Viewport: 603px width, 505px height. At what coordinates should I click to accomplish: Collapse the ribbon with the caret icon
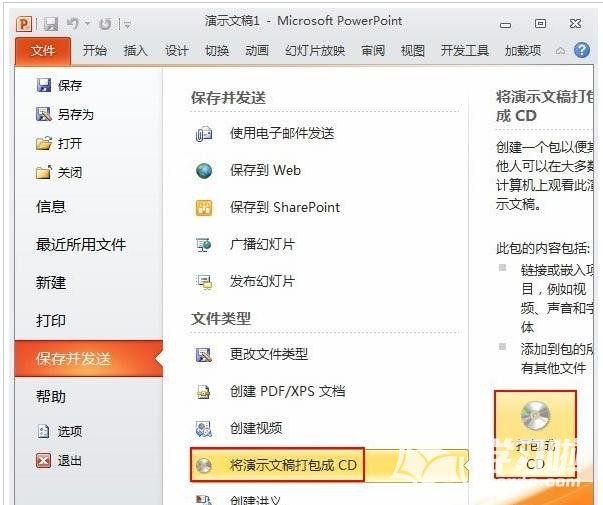click(x=560, y=51)
